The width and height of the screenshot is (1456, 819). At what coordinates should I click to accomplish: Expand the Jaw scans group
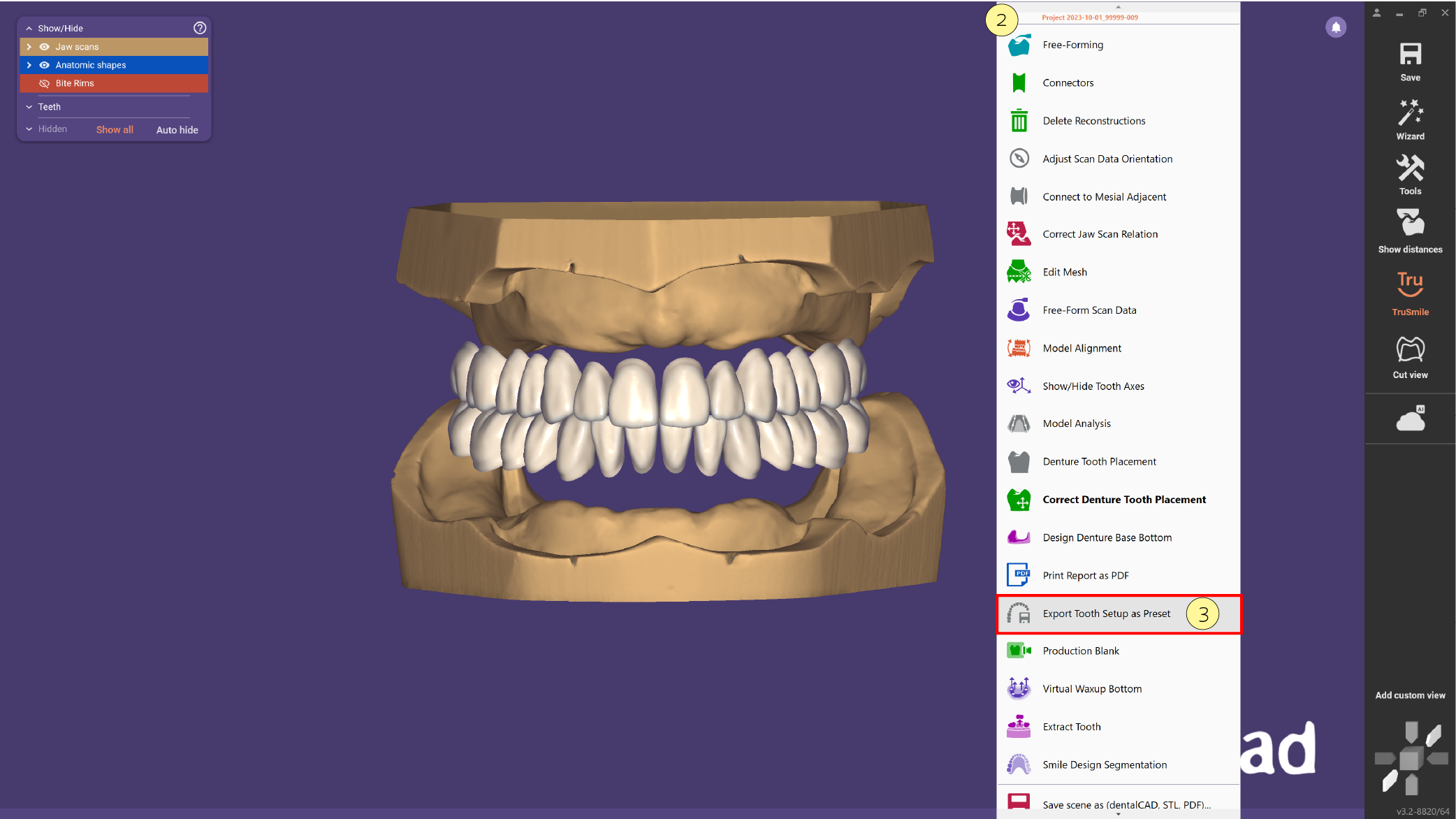29,47
